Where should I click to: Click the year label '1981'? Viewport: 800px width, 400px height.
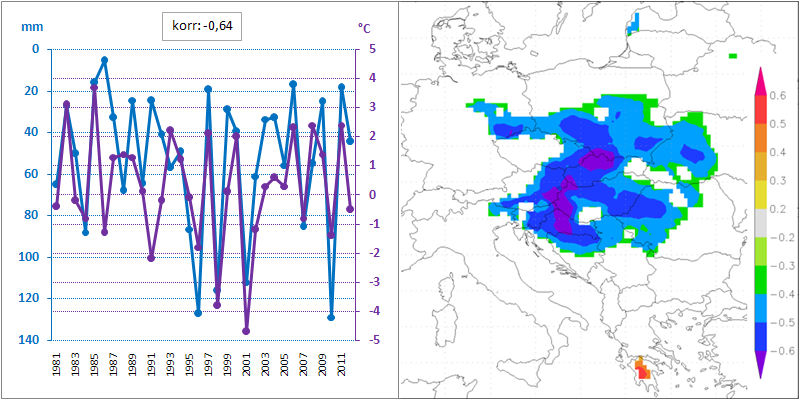coord(56,364)
